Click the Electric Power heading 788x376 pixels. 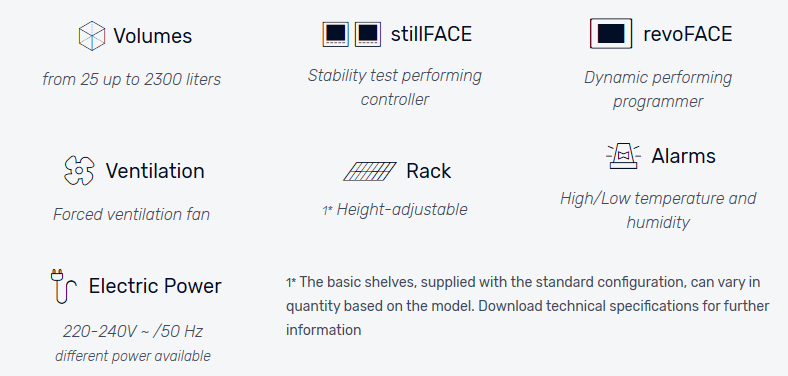pyautogui.click(x=155, y=286)
